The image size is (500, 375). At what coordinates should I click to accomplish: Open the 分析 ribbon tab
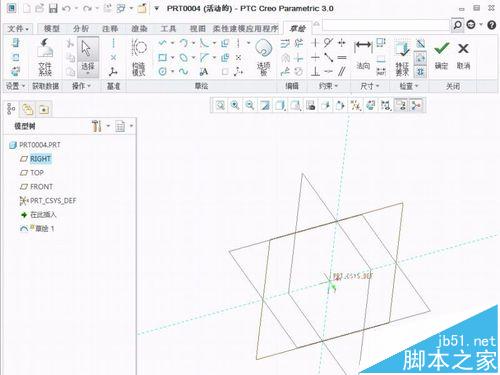click(81, 29)
